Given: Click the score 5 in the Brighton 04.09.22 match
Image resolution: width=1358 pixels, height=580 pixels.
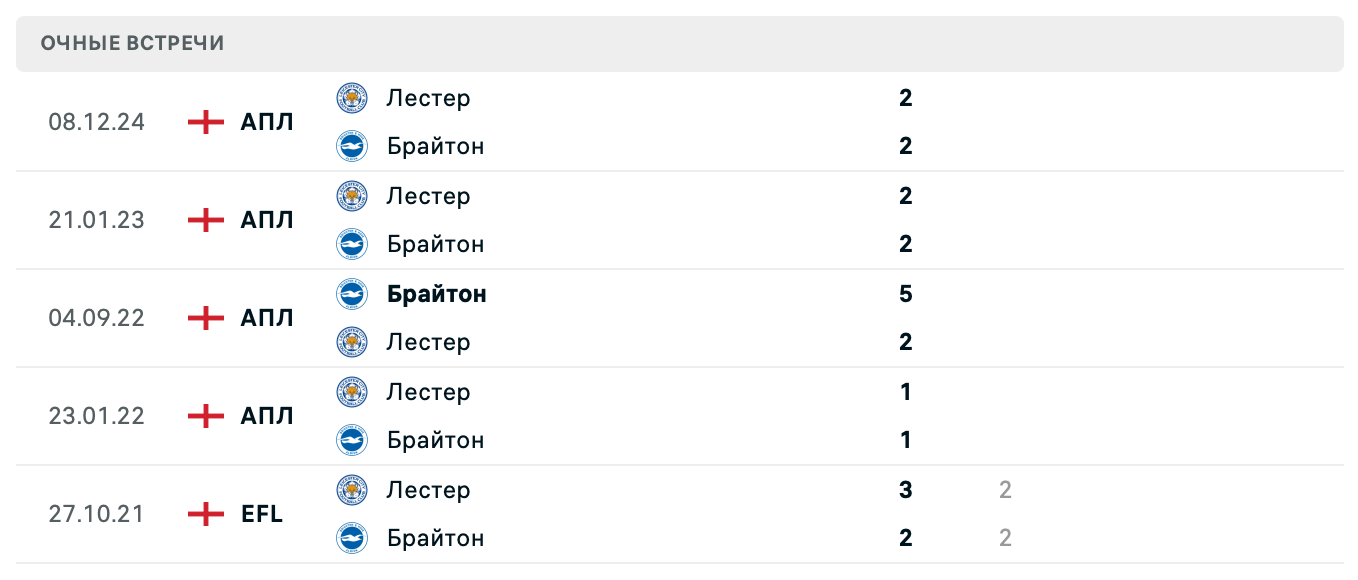Looking at the screenshot, I should pyautogui.click(x=905, y=294).
